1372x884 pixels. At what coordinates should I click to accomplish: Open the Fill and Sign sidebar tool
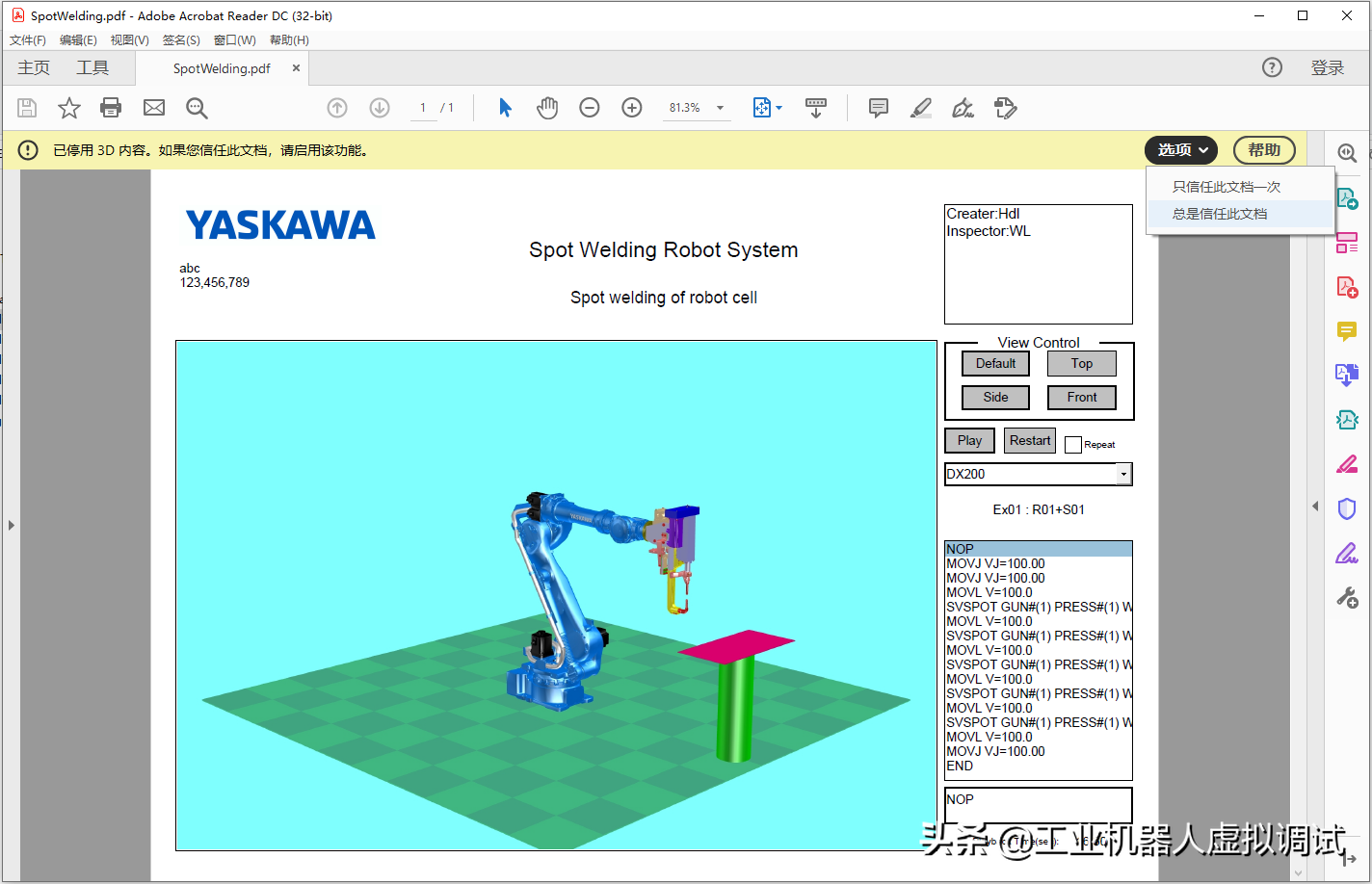click(x=1347, y=554)
